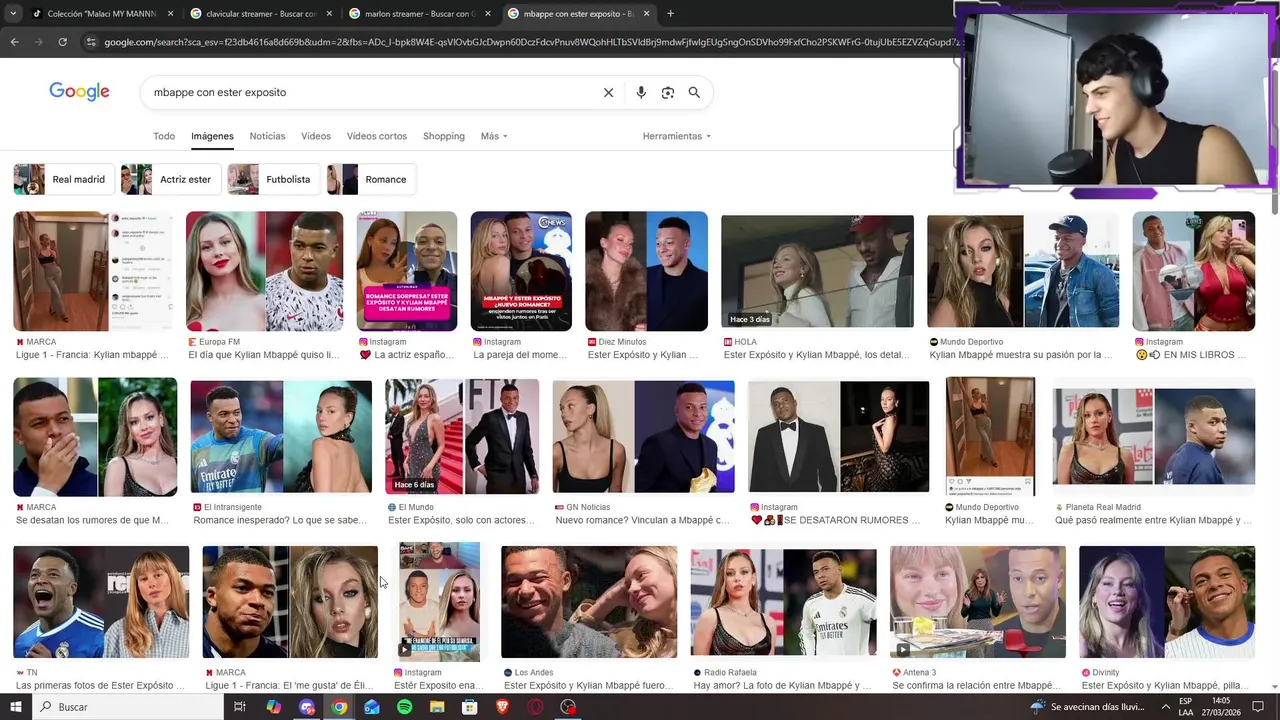The height and width of the screenshot is (720, 1280).
Task: Open Discord from the taskbar
Action: coord(307,707)
